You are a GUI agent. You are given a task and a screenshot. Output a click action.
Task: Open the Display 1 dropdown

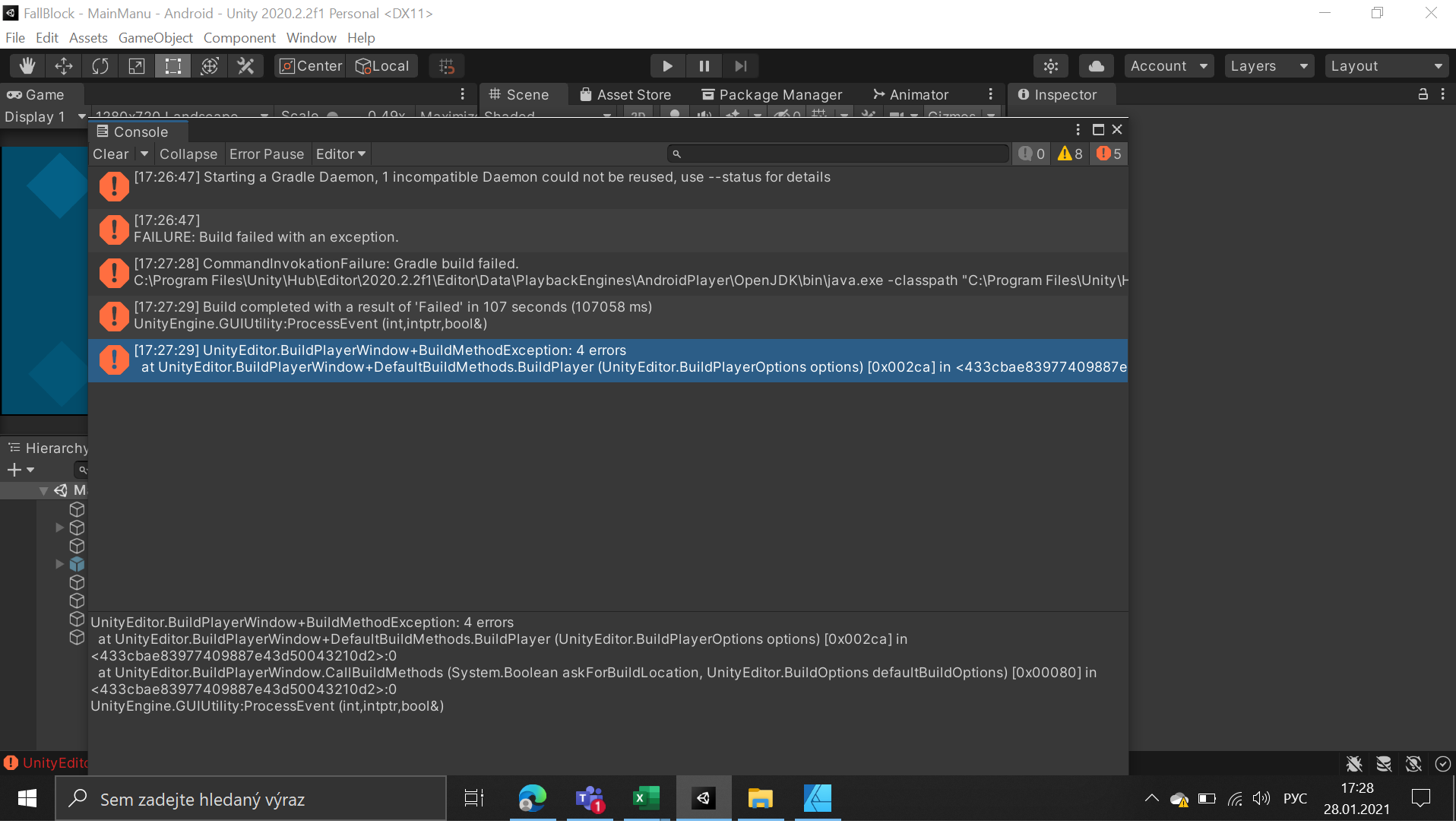pyautogui.click(x=44, y=117)
